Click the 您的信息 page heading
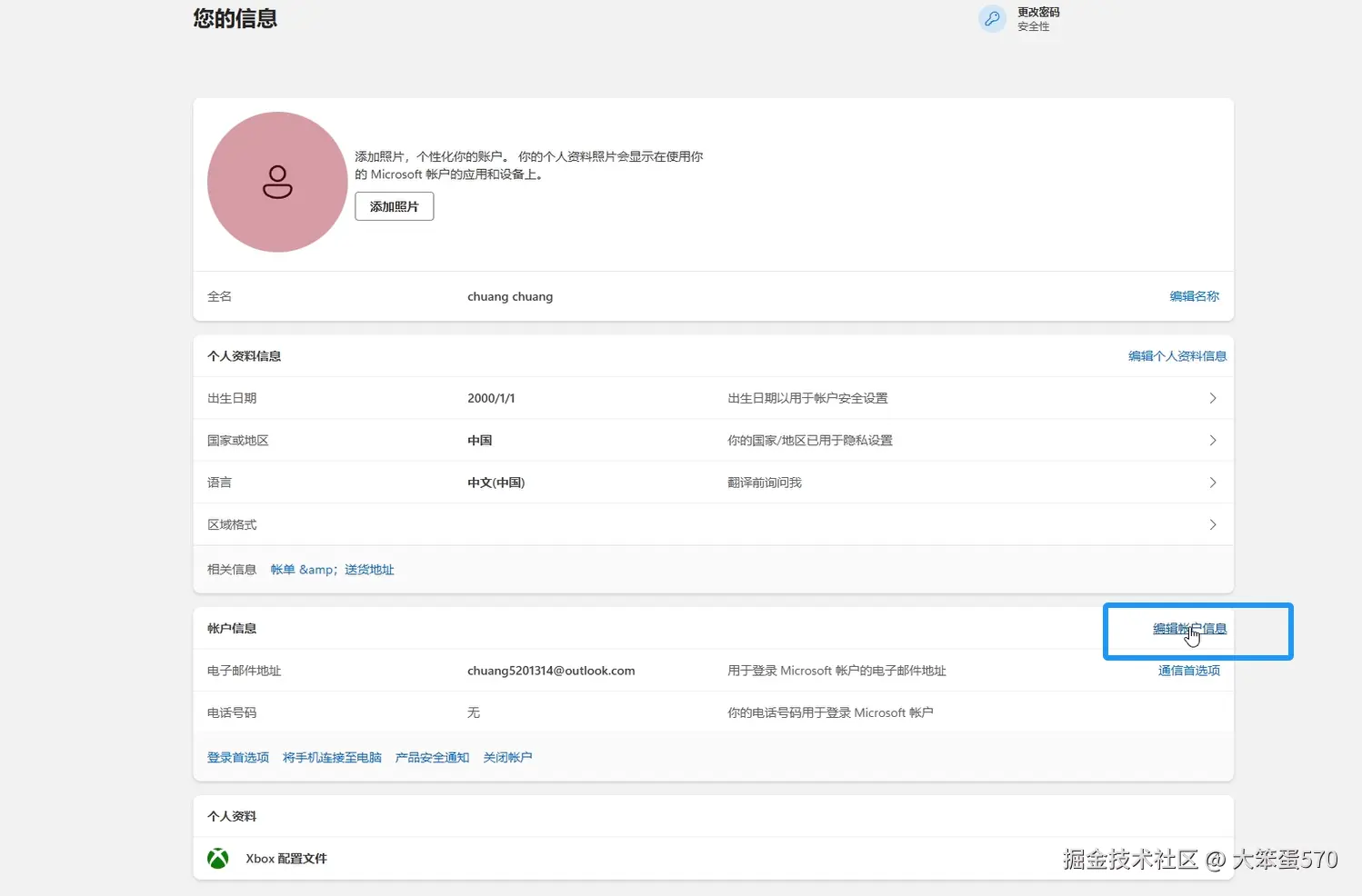The height and width of the screenshot is (896, 1362). [235, 18]
